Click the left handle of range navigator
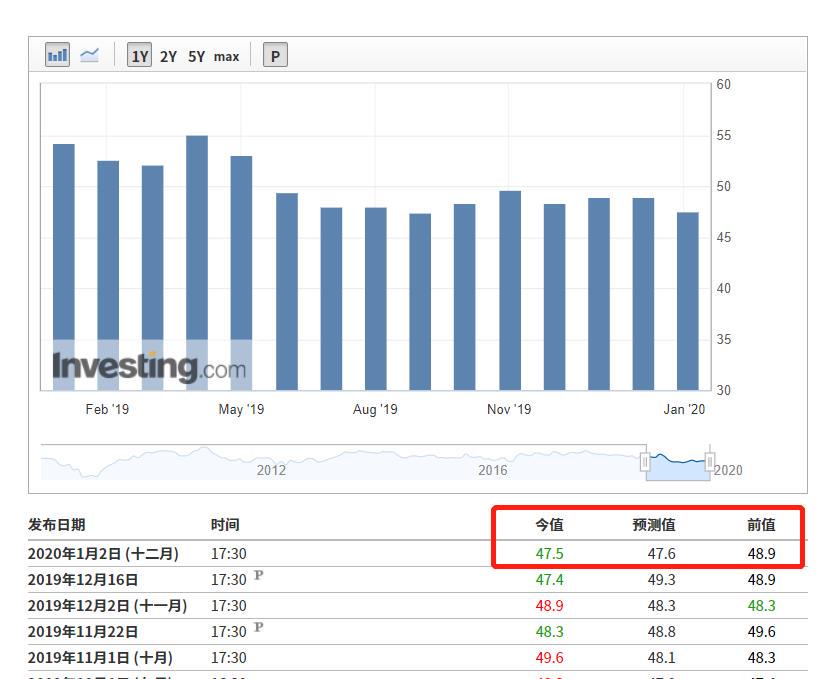Viewport: 825px width, 679px height. [x=645, y=462]
